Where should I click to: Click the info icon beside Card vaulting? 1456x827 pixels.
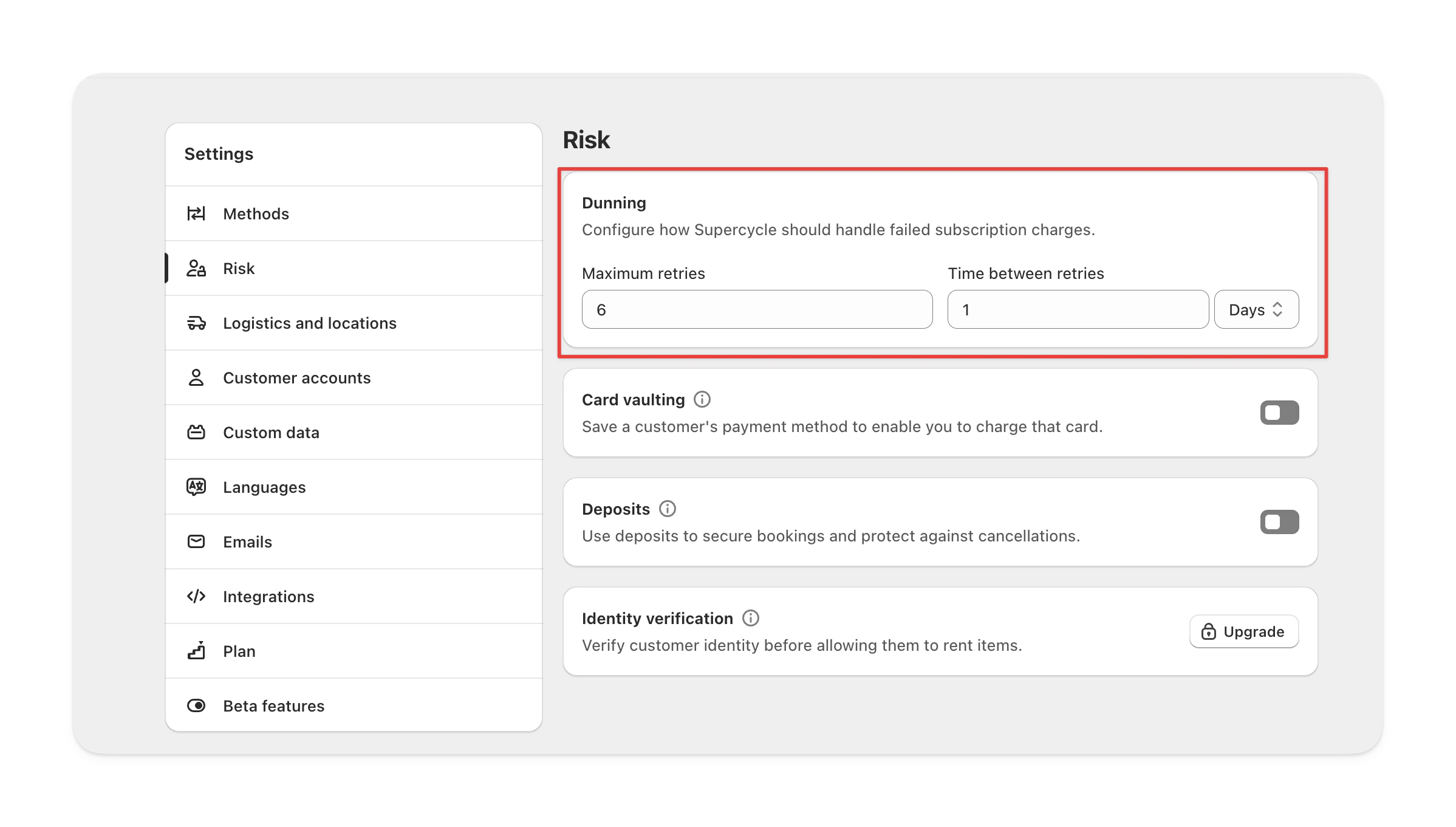(702, 399)
